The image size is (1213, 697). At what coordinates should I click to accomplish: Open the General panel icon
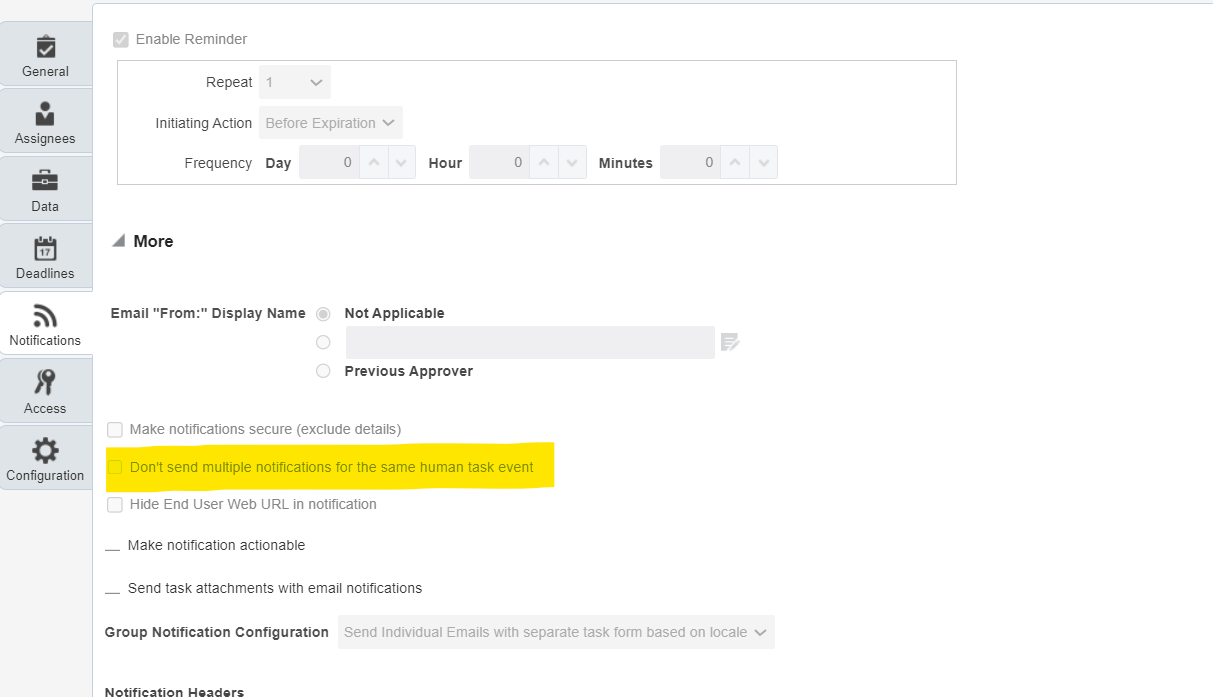45,46
